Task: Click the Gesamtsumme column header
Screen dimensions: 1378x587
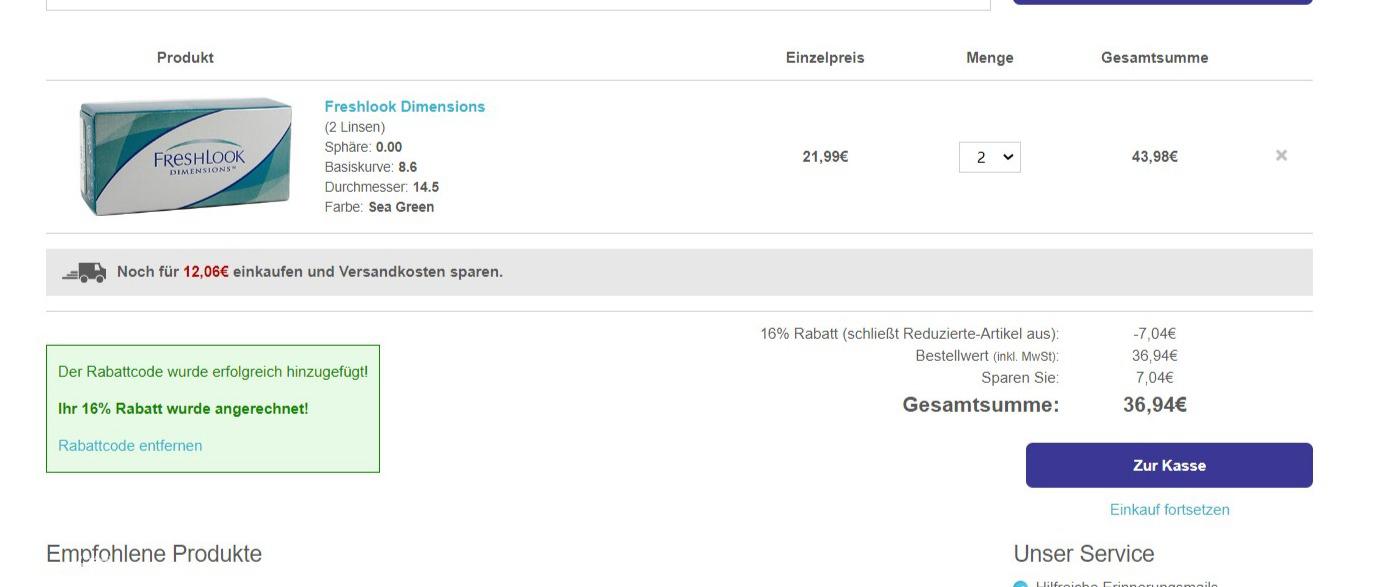Action: click(1155, 58)
